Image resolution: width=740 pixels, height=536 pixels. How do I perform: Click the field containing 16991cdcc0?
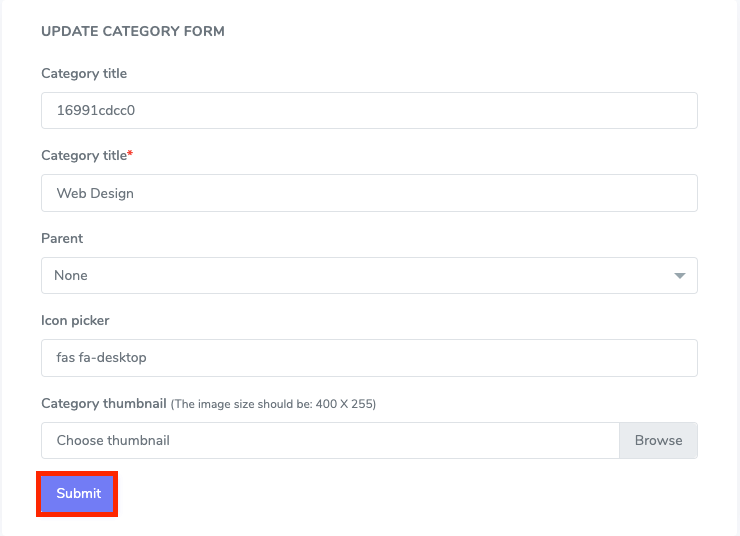368,111
